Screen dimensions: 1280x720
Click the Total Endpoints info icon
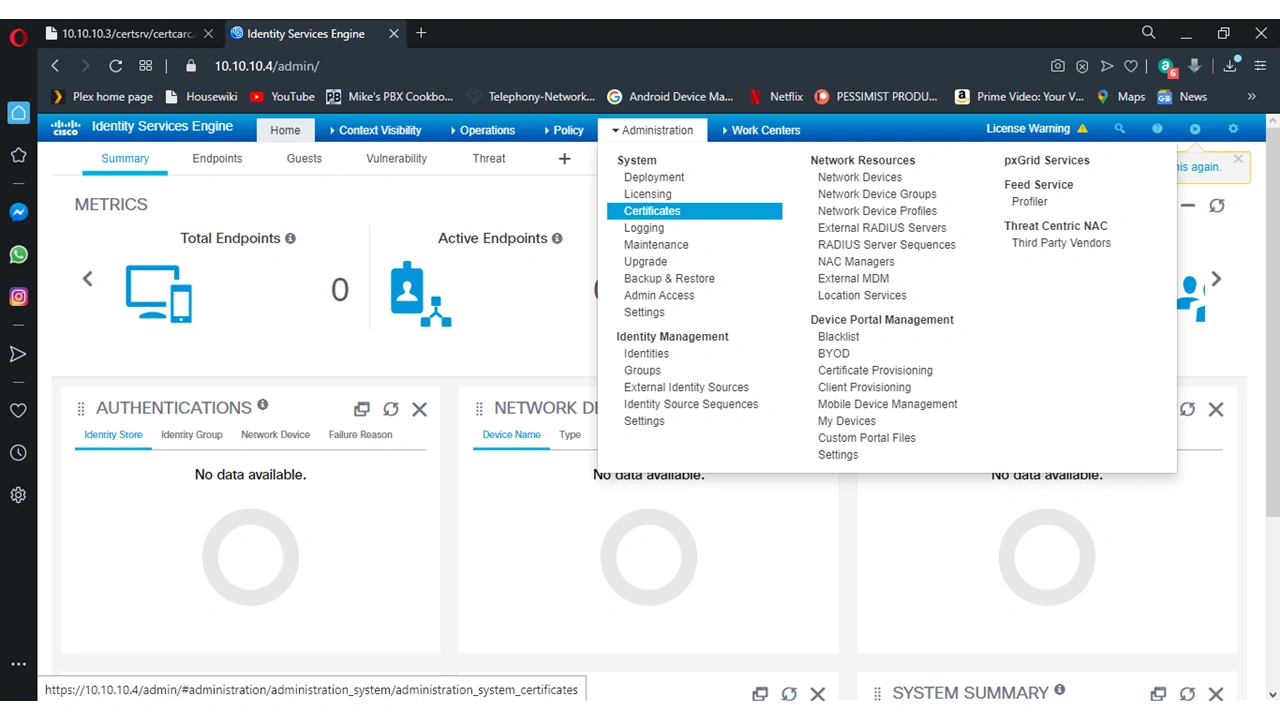pyautogui.click(x=290, y=239)
